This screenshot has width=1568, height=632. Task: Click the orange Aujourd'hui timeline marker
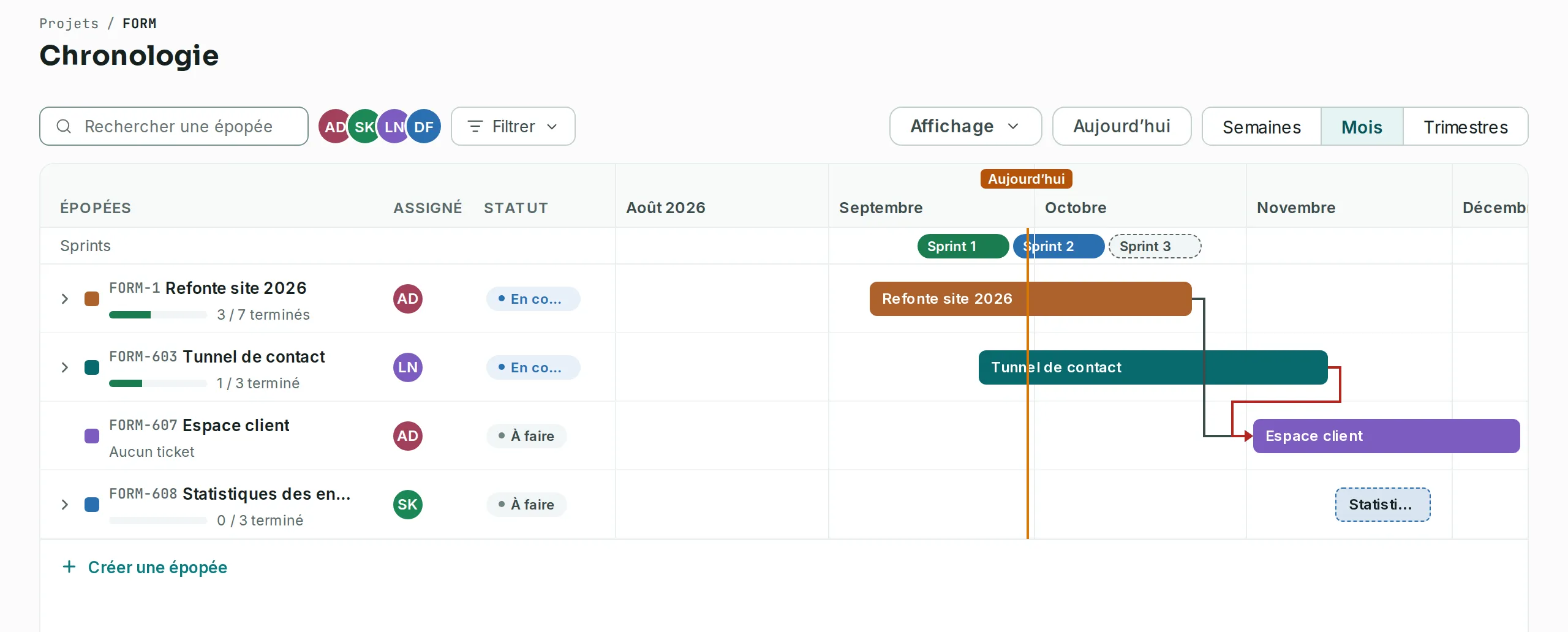point(1027,179)
